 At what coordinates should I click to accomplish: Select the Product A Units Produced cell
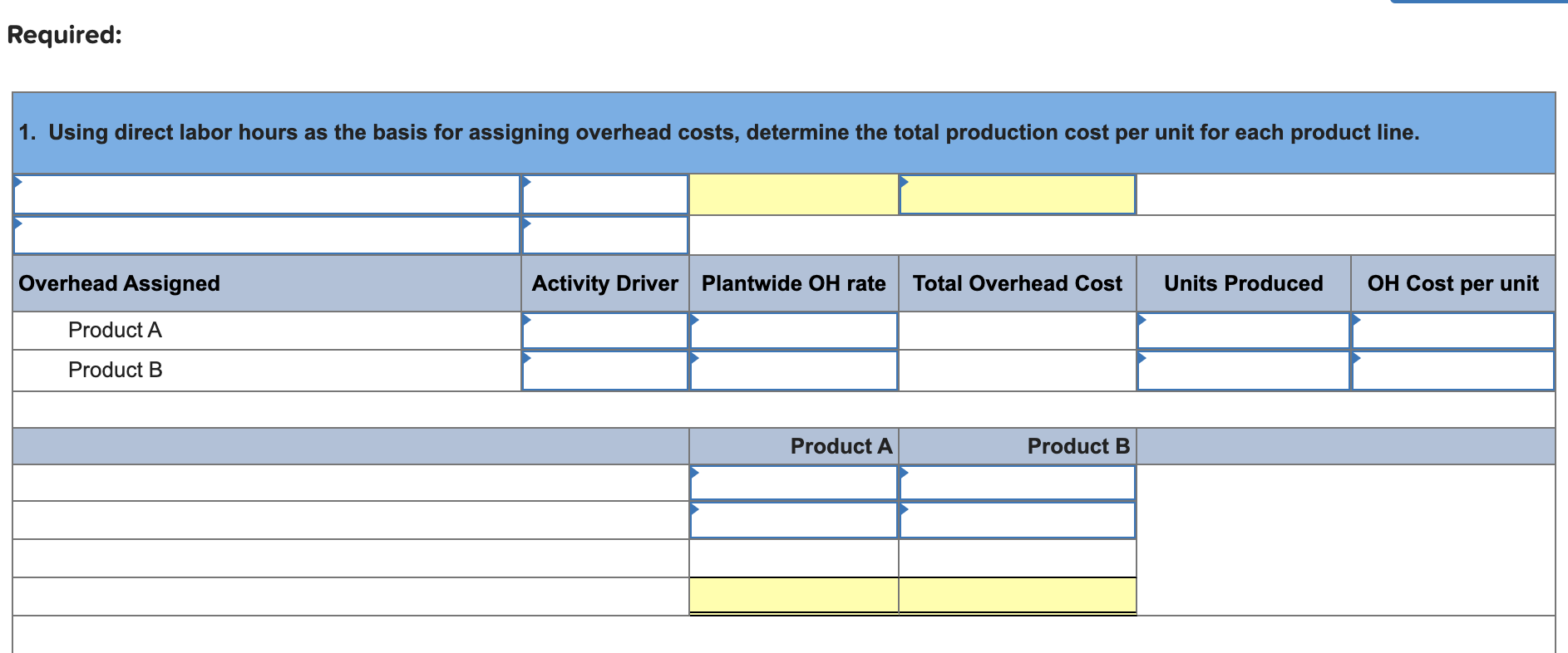(1243, 331)
